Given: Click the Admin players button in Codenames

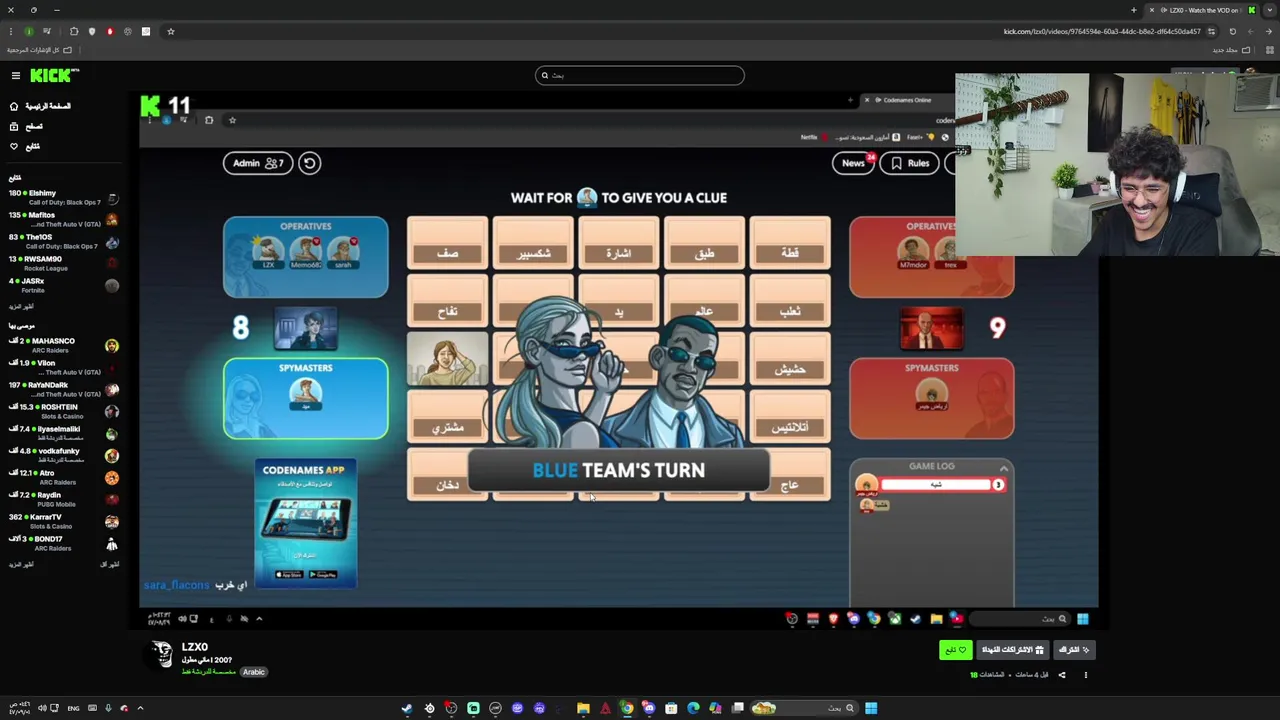Looking at the screenshot, I should pyautogui.click(x=258, y=163).
